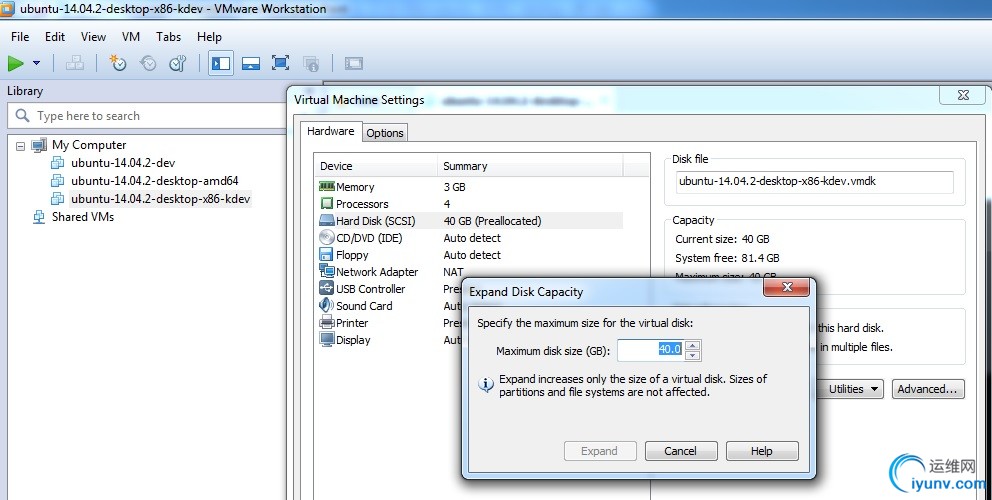Click the Summary column header
992x500 pixels.
(530, 166)
